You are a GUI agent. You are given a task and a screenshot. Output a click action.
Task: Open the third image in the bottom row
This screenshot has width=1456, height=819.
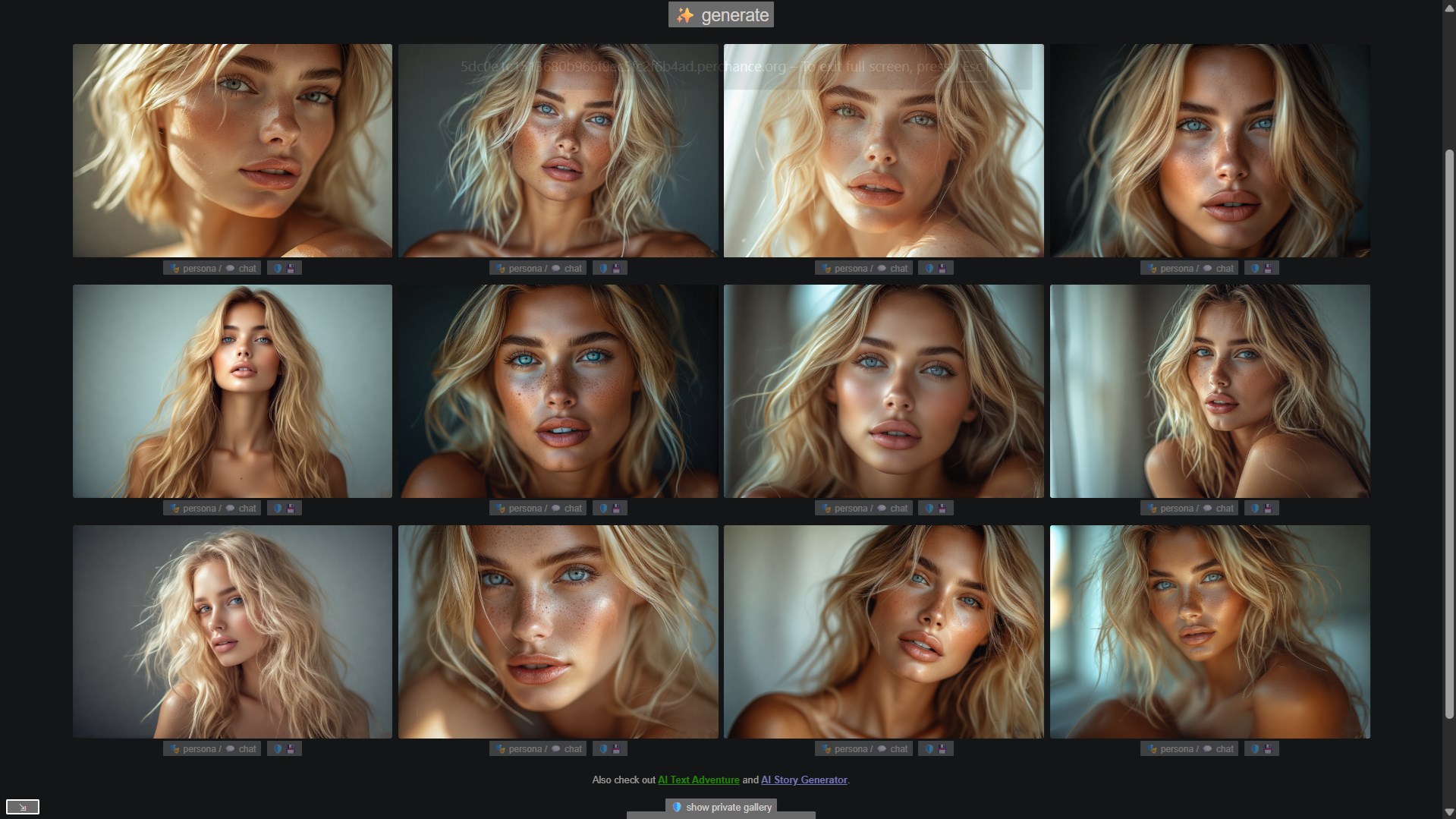click(x=884, y=632)
